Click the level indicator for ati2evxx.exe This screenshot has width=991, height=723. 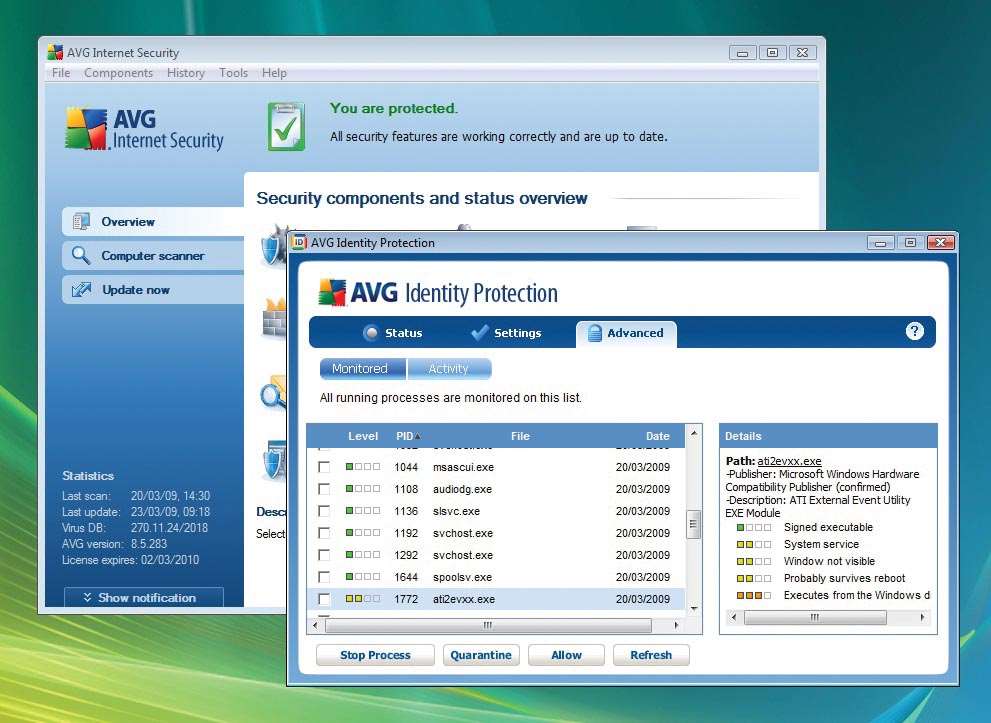pos(361,599)
